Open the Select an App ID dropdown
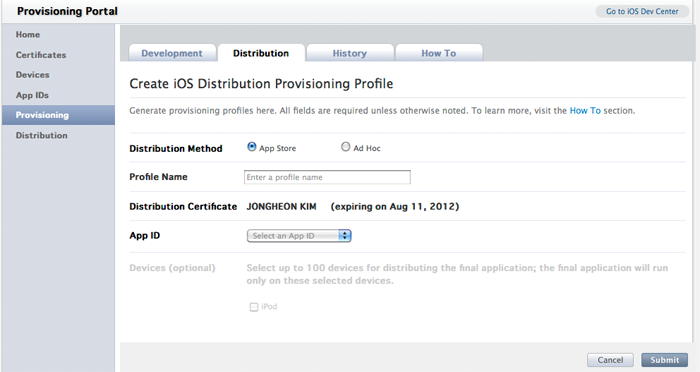The height and width of the screenshot is (372, 700). 299,236
